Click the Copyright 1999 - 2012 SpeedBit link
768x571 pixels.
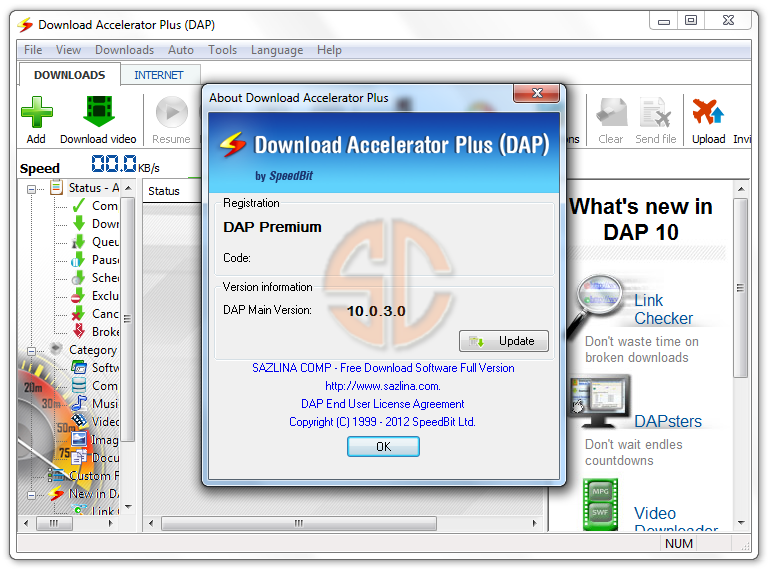[382, 422]
